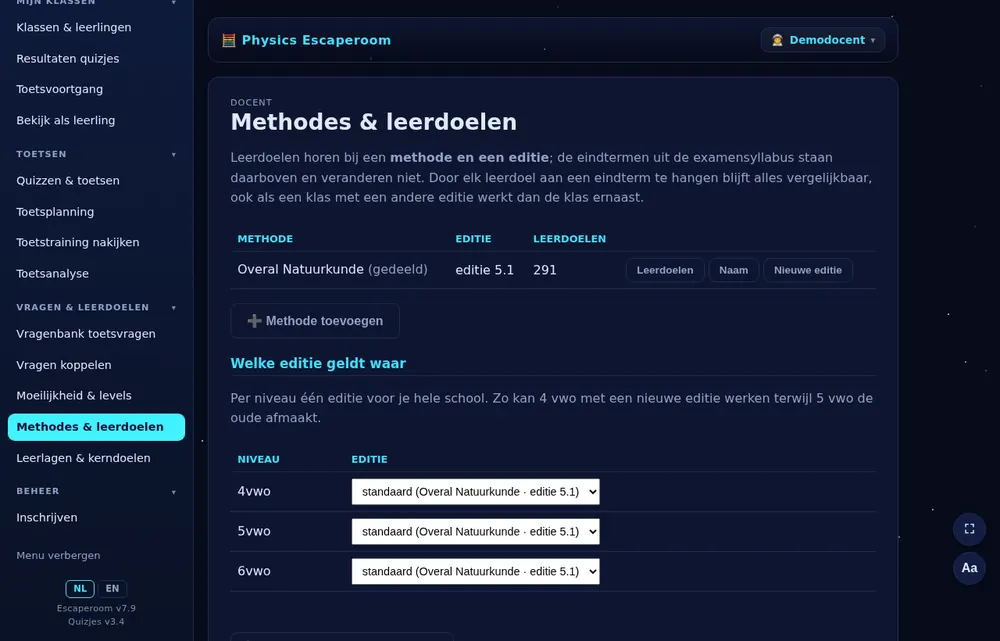
Task: Open Moeilijkheid & levels page
Action: tap(74, 395)
